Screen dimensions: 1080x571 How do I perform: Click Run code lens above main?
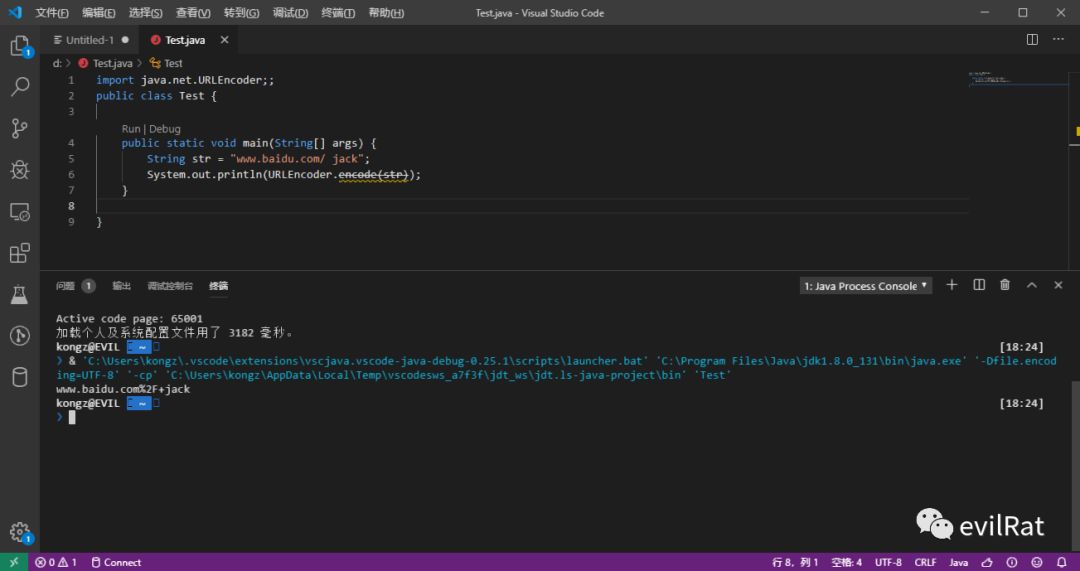click(131, 129)
